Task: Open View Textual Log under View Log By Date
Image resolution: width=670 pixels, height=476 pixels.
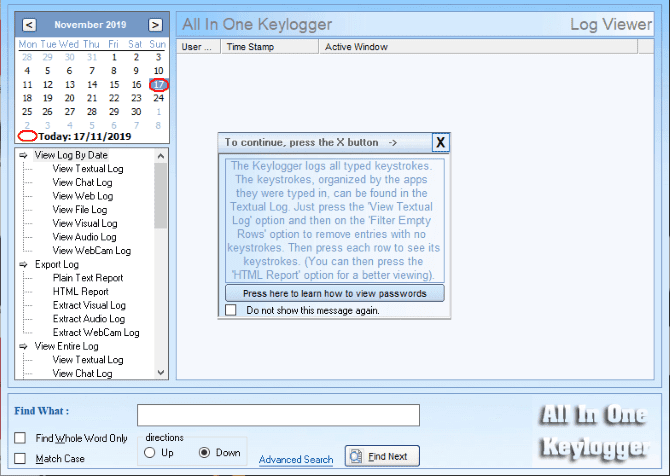Action: pos(88,169)
